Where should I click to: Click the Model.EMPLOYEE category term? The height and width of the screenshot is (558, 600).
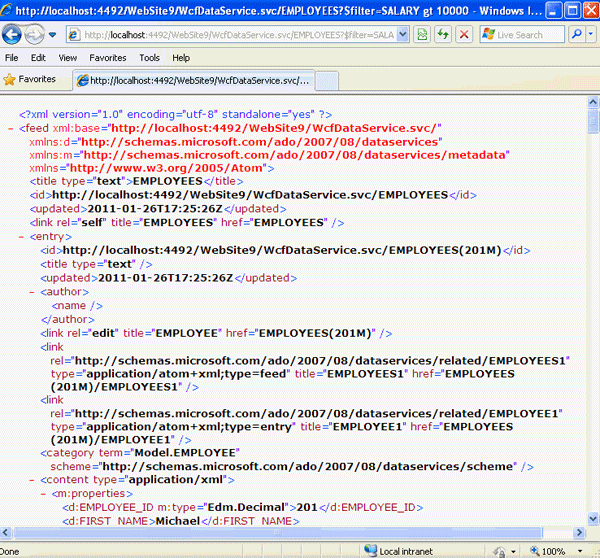coord(185,453)
